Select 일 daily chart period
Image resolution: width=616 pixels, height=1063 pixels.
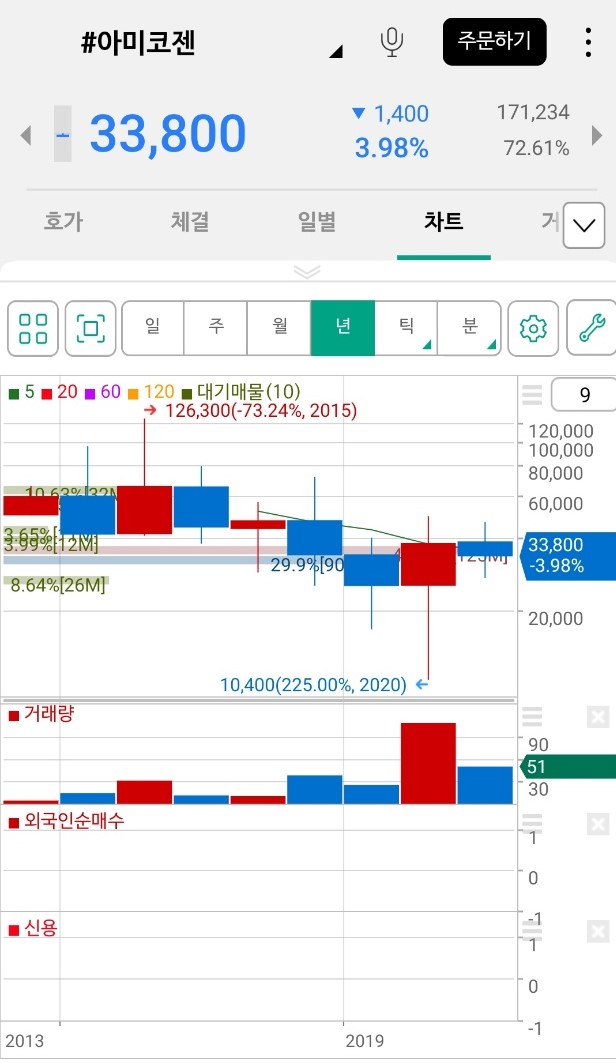pyautogui.click(x=152, y=328)
